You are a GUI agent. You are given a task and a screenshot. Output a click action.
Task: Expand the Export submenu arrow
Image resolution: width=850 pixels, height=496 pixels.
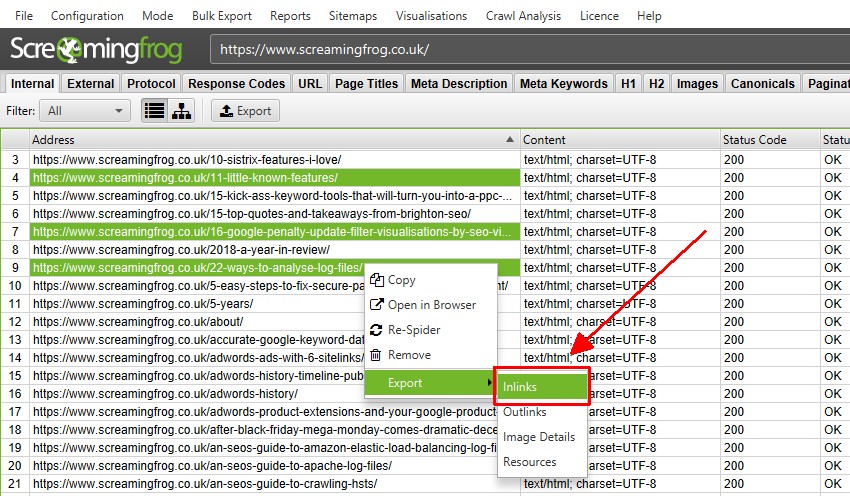(x=490, y=383)
